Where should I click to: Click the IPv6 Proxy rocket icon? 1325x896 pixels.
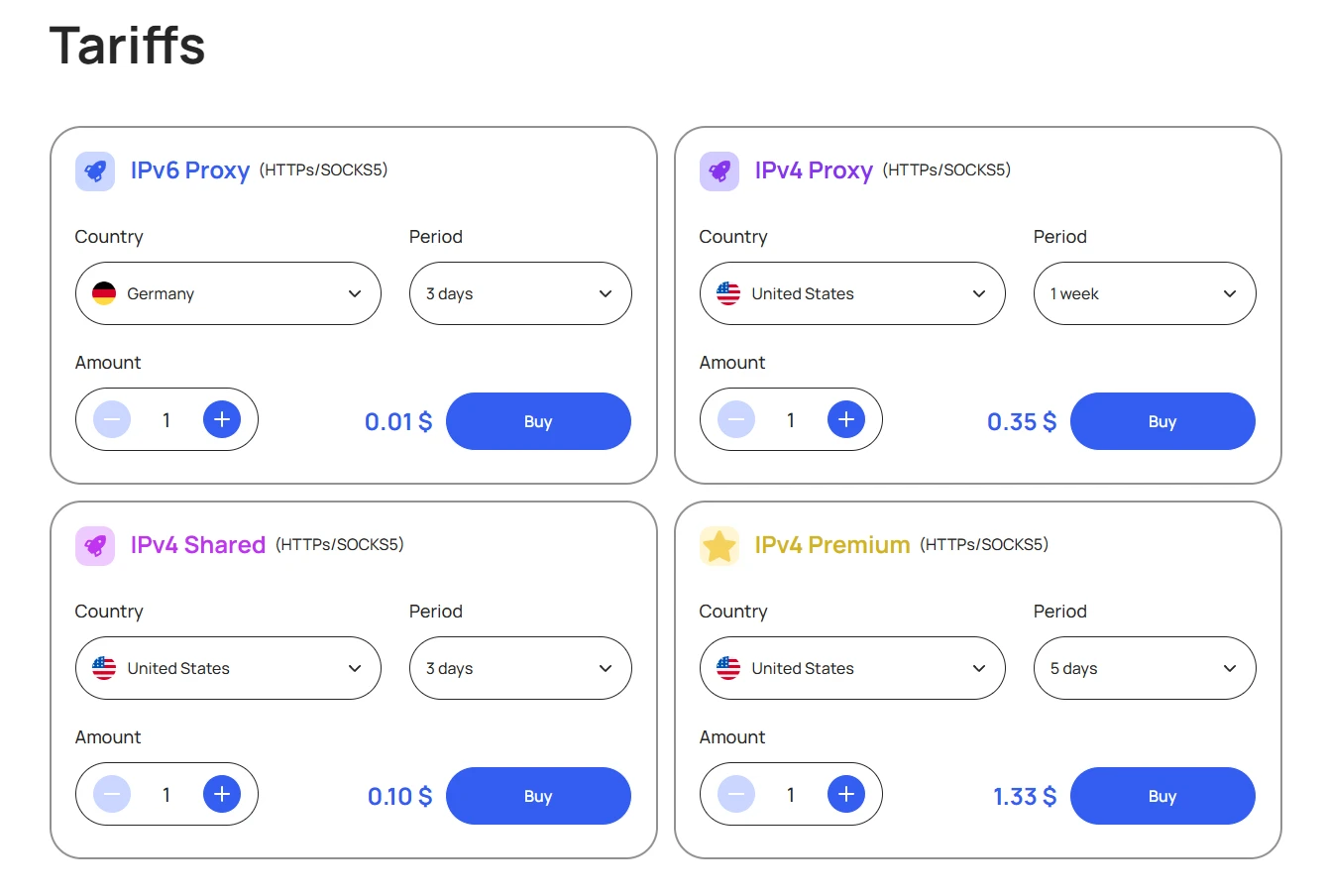pos(95,171)
